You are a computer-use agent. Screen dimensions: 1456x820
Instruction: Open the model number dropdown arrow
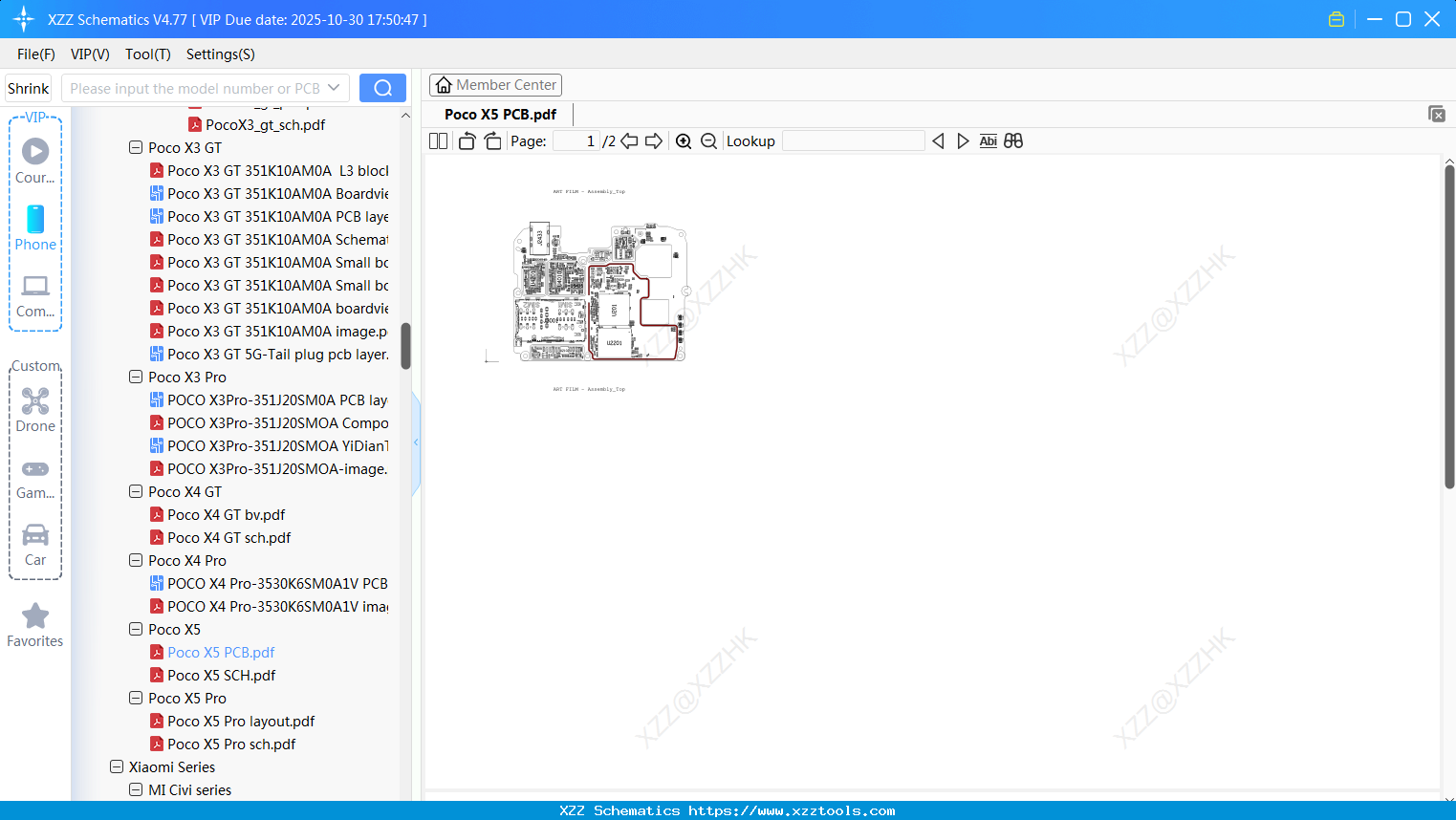pyautogui.click(x=334, y=88)
